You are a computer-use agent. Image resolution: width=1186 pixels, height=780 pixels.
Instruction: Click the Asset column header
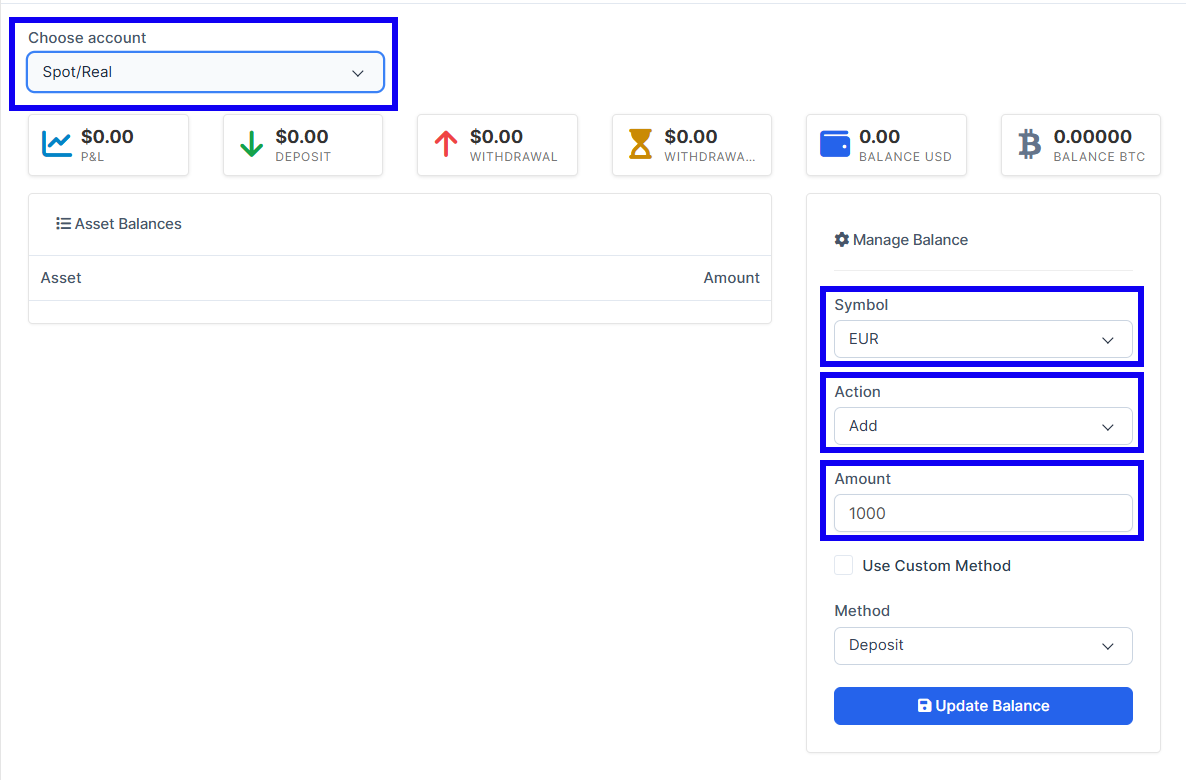(61, 278)
